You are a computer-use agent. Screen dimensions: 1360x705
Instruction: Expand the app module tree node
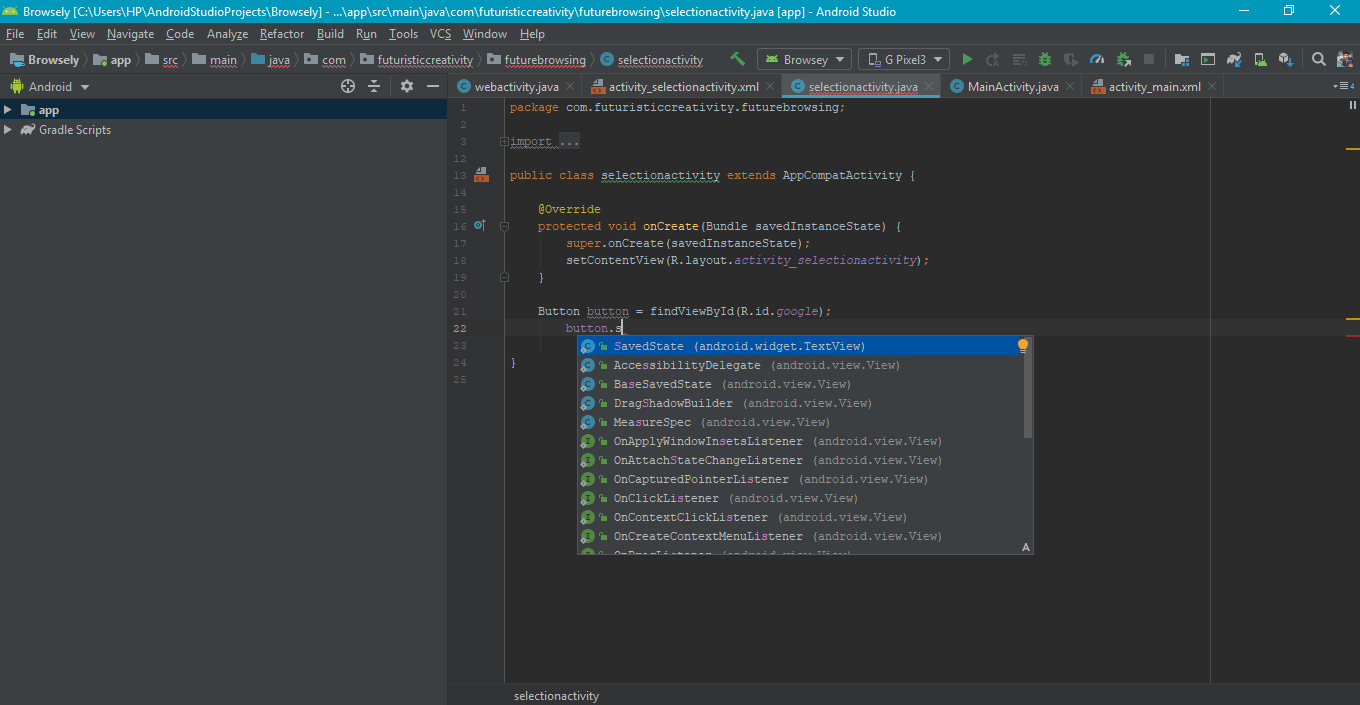coord(9,110)
